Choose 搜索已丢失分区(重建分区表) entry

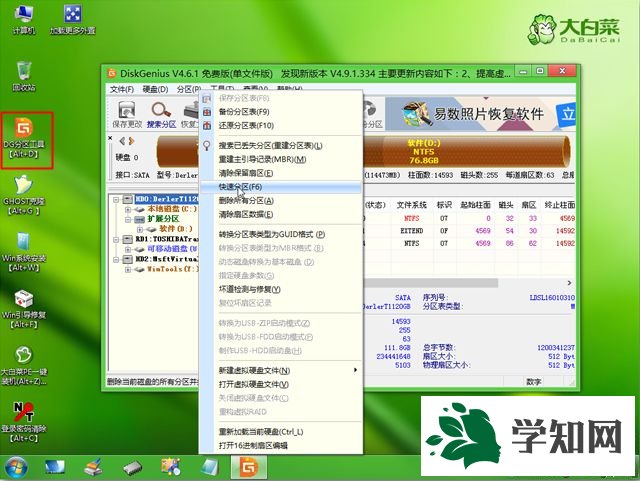(x=280, y=145)
